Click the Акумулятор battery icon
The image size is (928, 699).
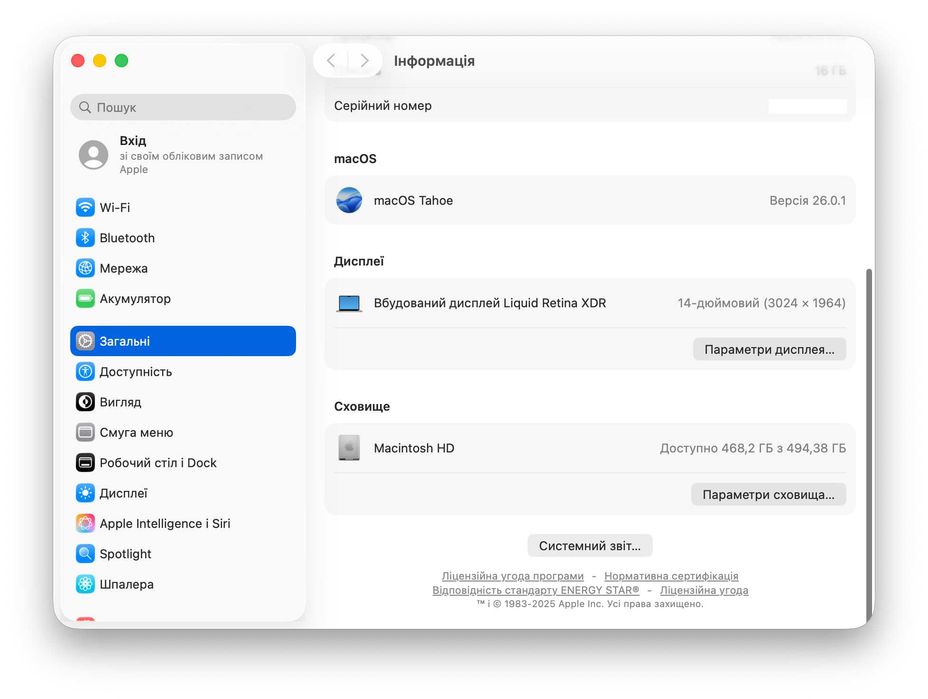pos(85,298)
